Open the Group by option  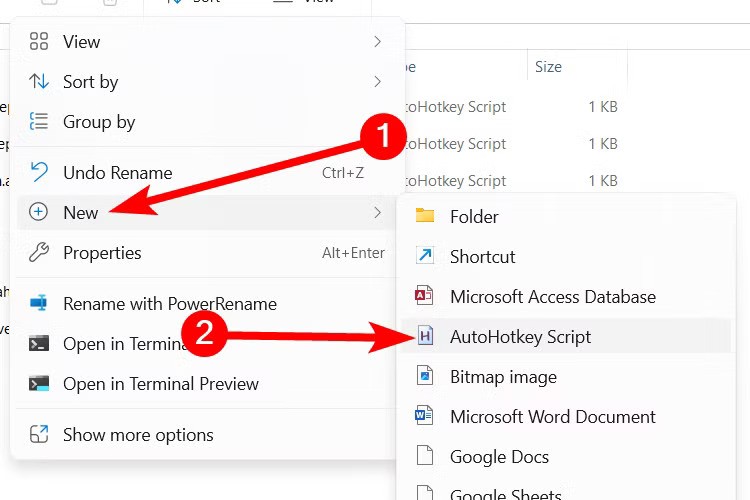point(206,122)
